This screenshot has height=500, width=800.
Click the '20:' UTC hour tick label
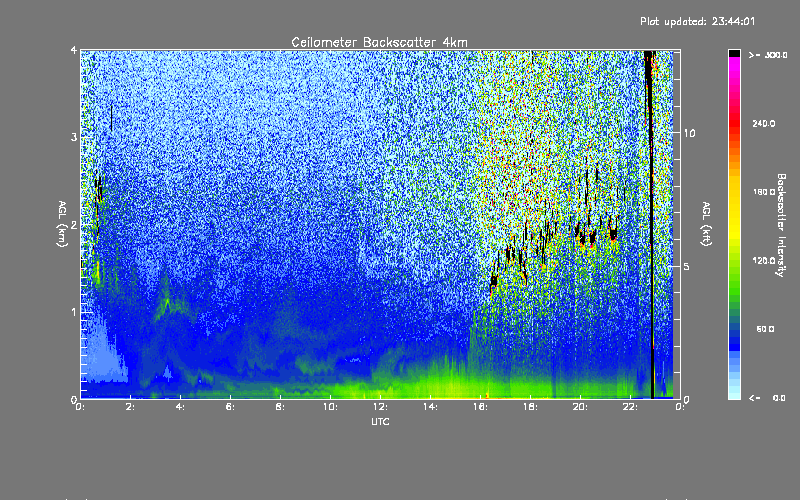tap(580, 407)
